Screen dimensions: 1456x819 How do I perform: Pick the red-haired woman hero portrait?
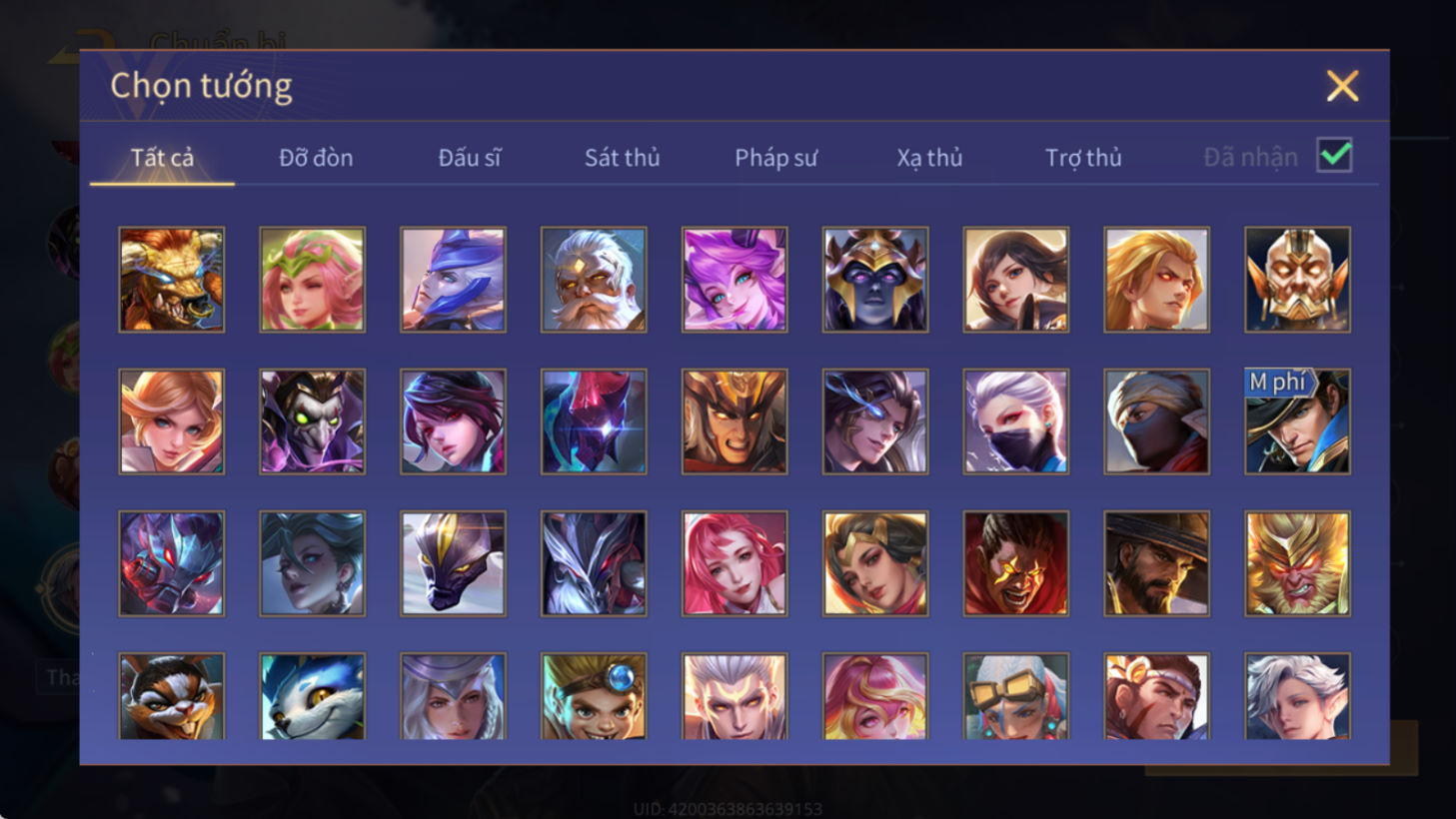click(734, 563)
